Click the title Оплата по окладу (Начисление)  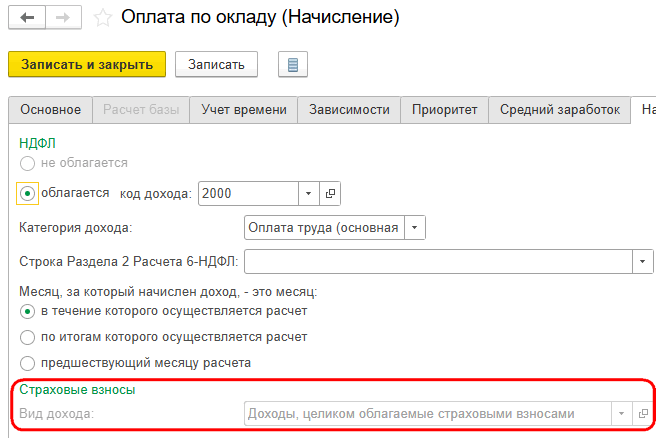click(x=260, y=18)
